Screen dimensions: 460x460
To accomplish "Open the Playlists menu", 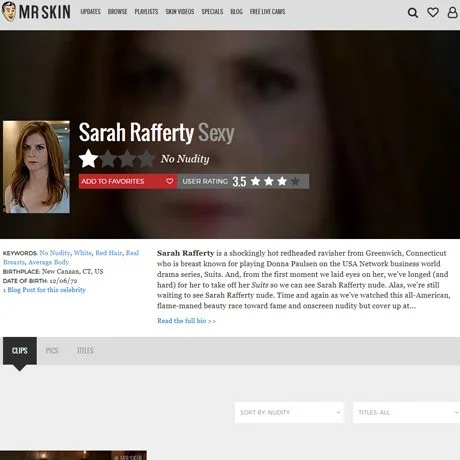I will [x=146, y=12].
